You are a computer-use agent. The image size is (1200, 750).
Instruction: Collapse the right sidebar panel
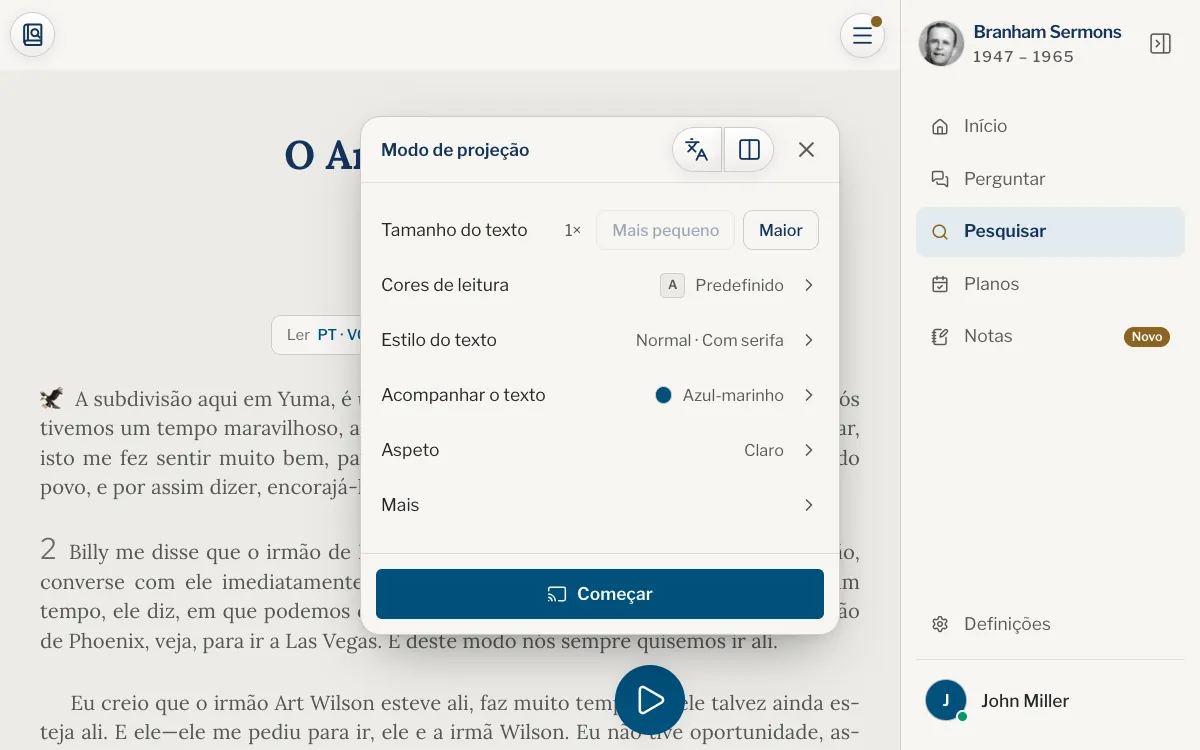pos(1160,44)
